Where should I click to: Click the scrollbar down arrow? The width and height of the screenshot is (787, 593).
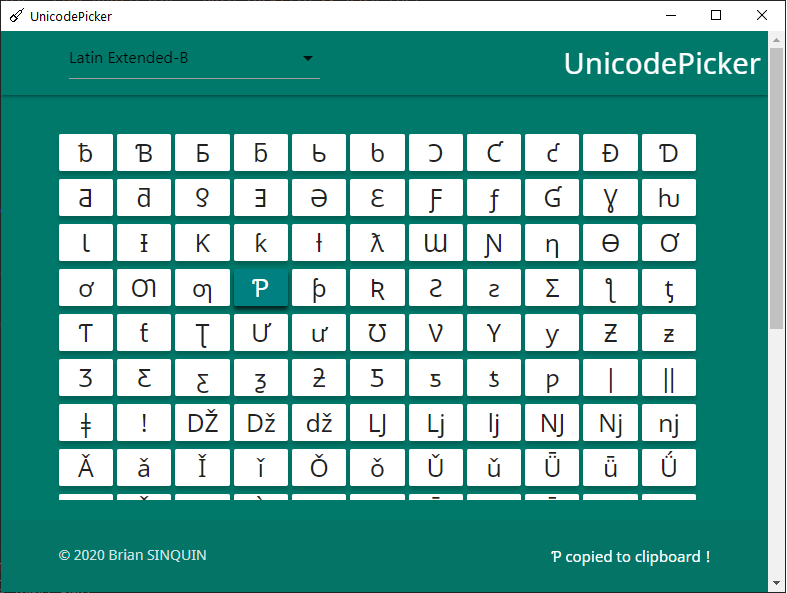point(777,583)
